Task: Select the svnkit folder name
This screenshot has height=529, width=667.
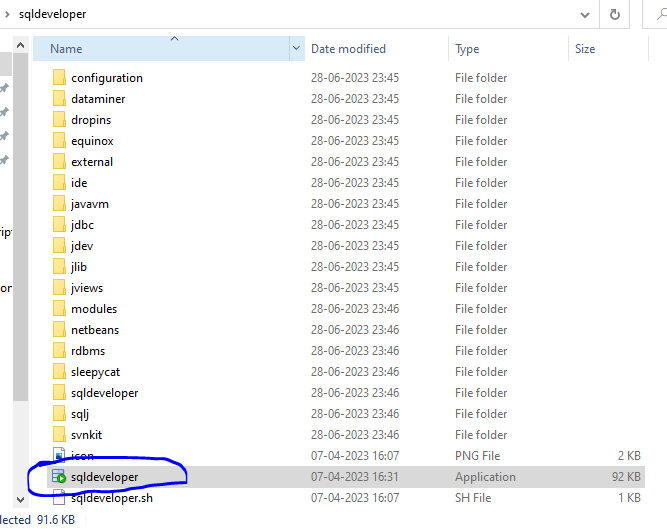Action: (x=86, y=435)
